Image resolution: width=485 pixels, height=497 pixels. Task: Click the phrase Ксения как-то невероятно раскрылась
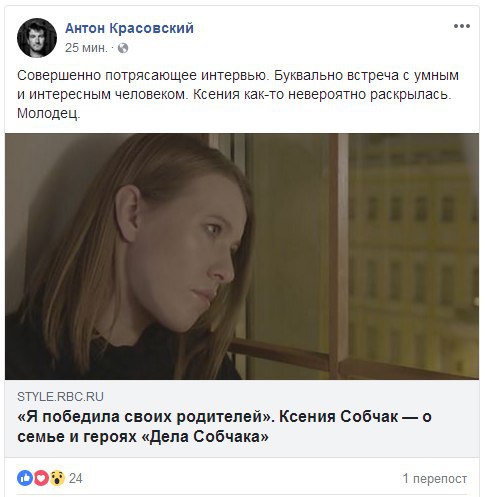322,95
